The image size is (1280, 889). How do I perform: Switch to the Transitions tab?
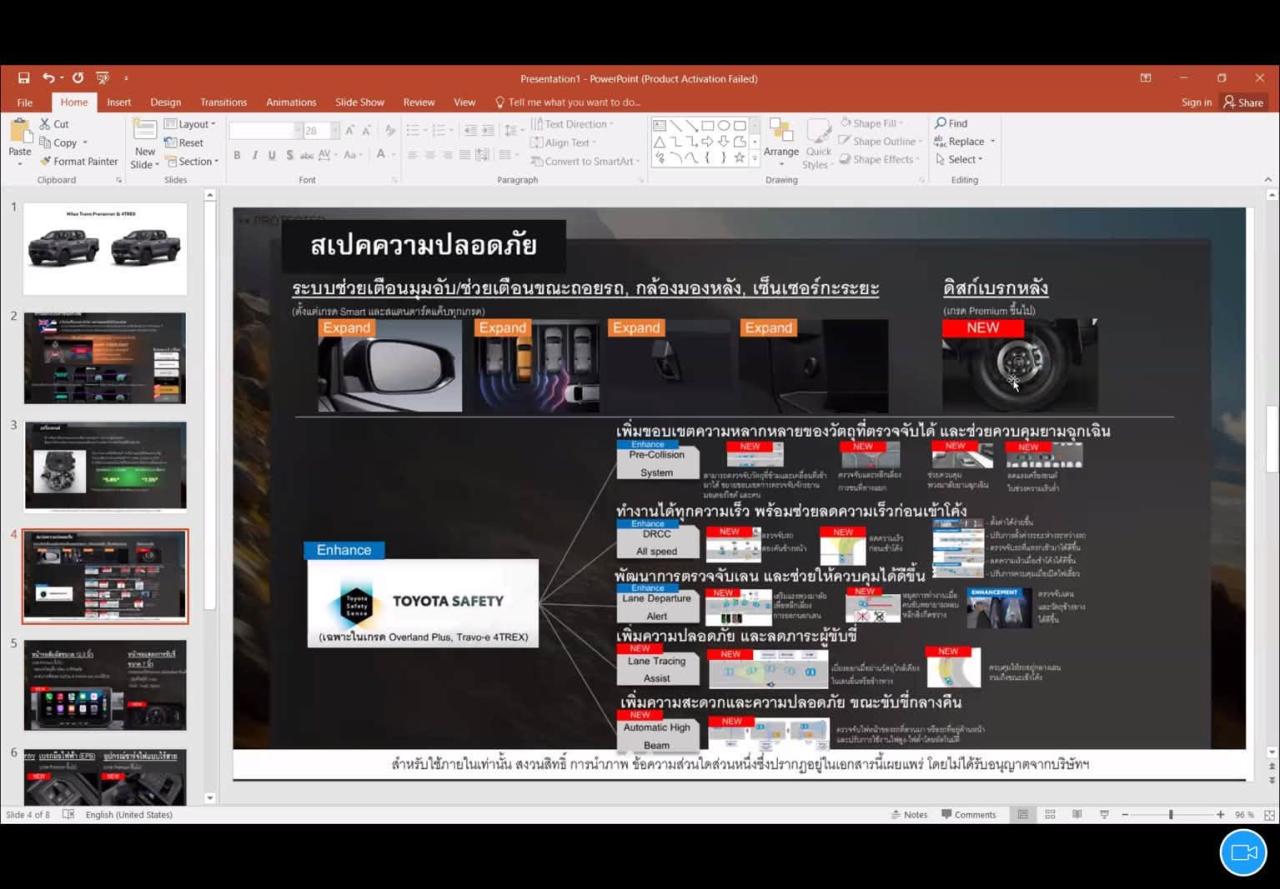click(223, 102)
